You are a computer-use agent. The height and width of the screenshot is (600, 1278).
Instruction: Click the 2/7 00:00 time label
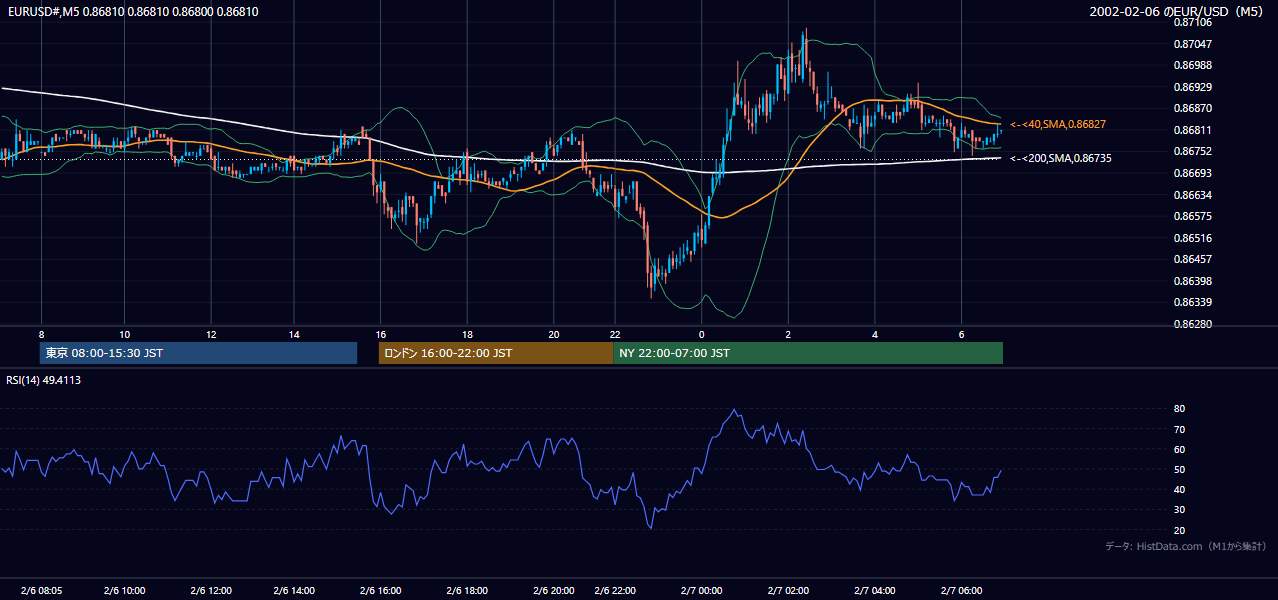point(701,591)
